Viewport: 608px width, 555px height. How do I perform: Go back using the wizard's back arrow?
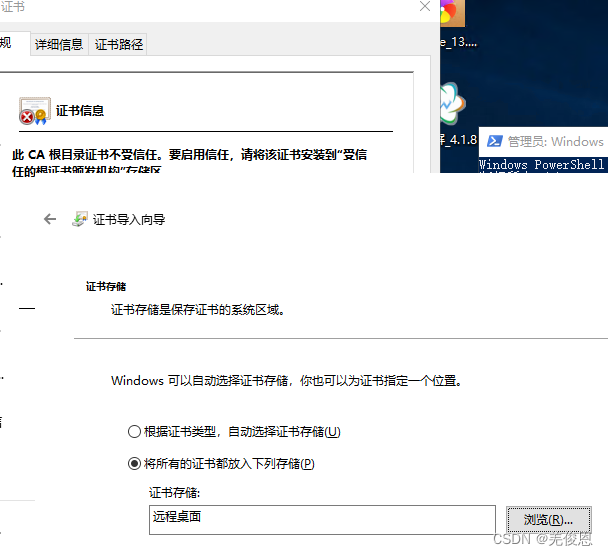[50, 219]
